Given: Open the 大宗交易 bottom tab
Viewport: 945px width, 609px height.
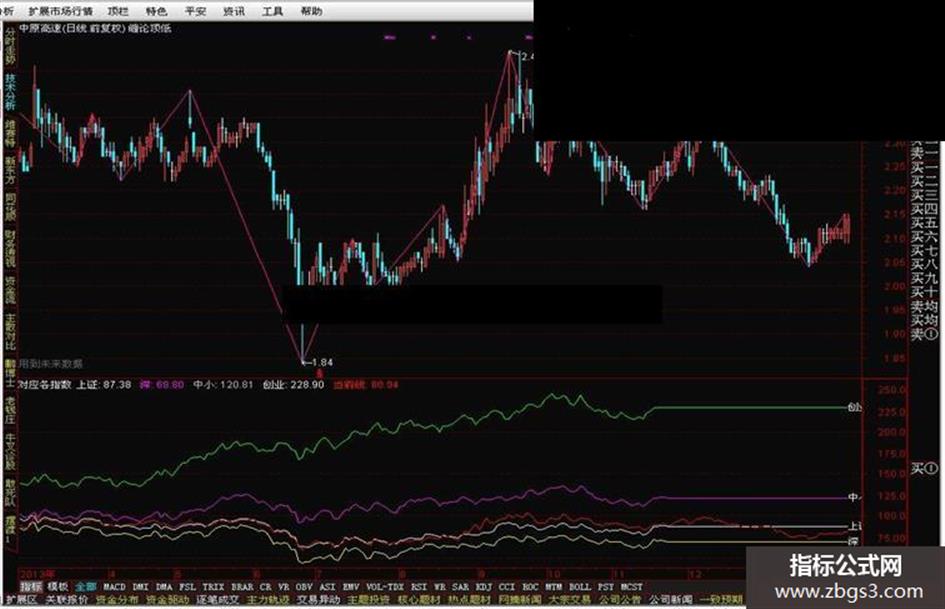Looking at the screenshot, I should coord(570,600).
